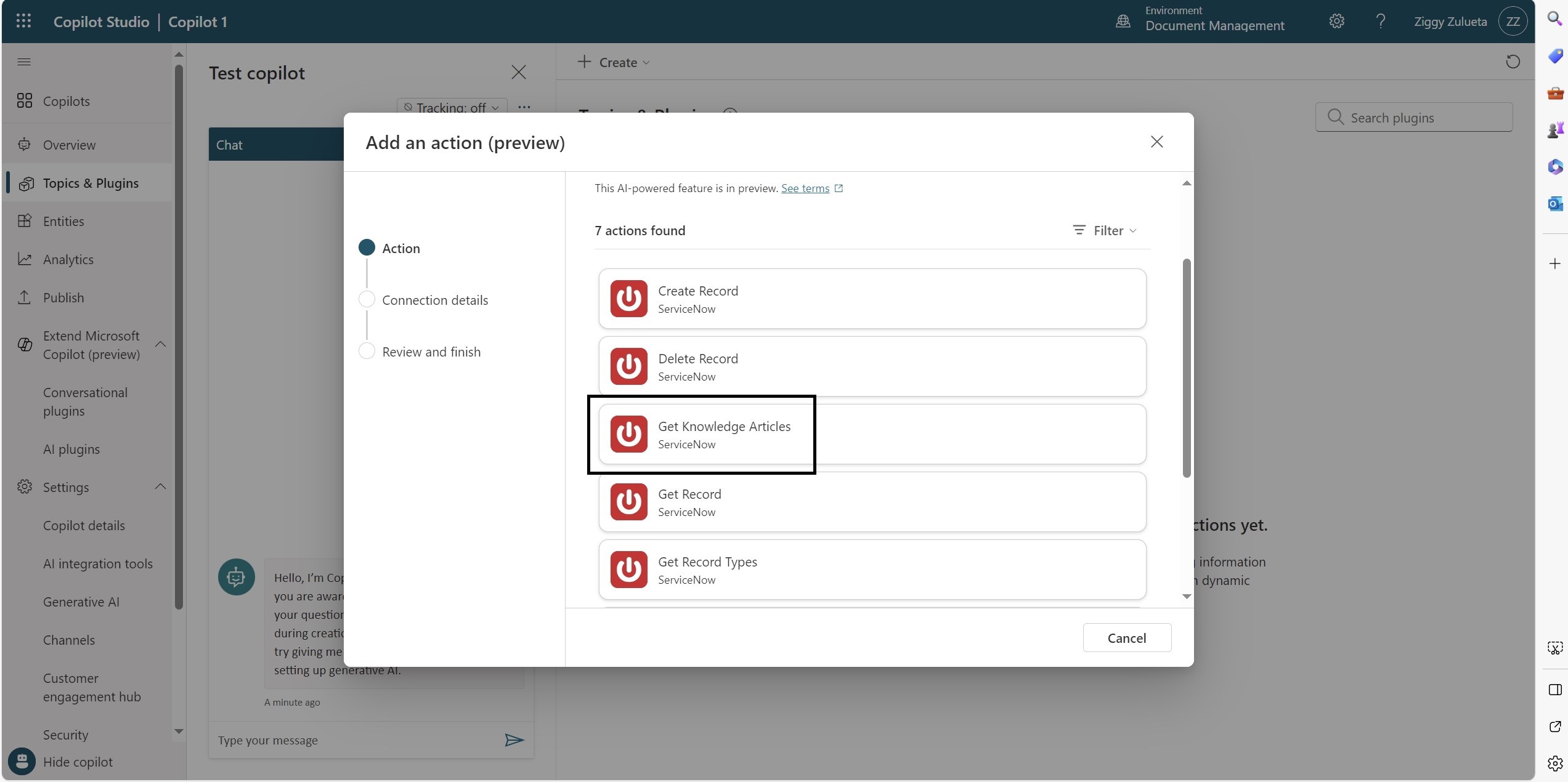
Task: Open the help question mark icon
Action: [1381, 22]
